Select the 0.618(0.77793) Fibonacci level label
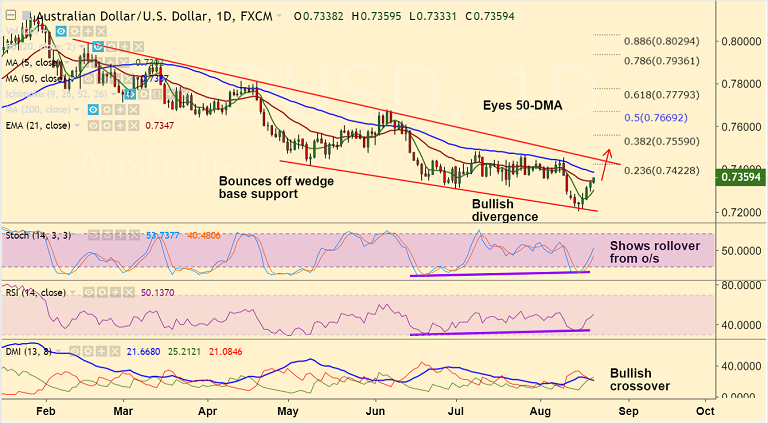 [662, 94]
